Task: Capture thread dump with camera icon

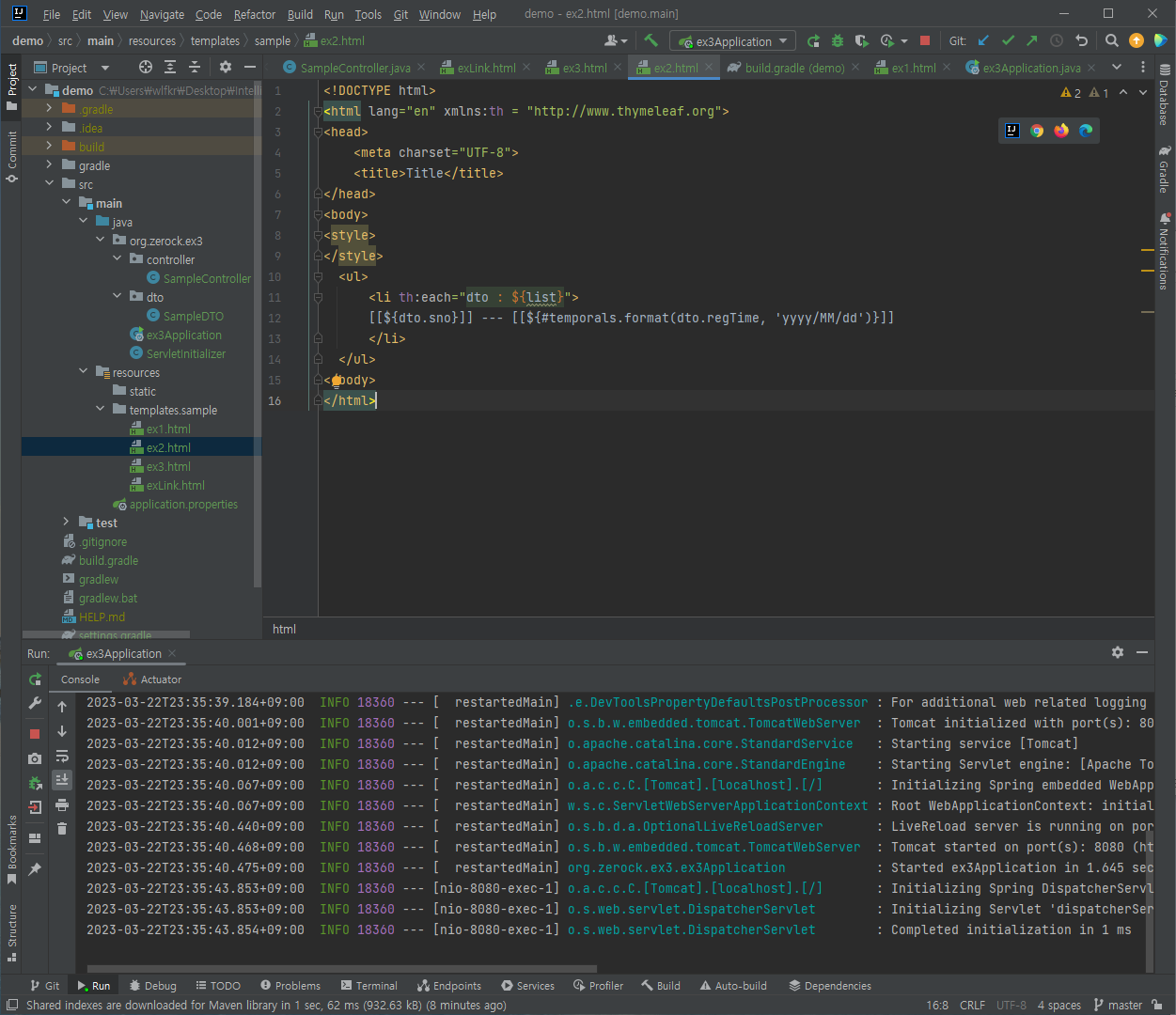Action: [35, 758]
